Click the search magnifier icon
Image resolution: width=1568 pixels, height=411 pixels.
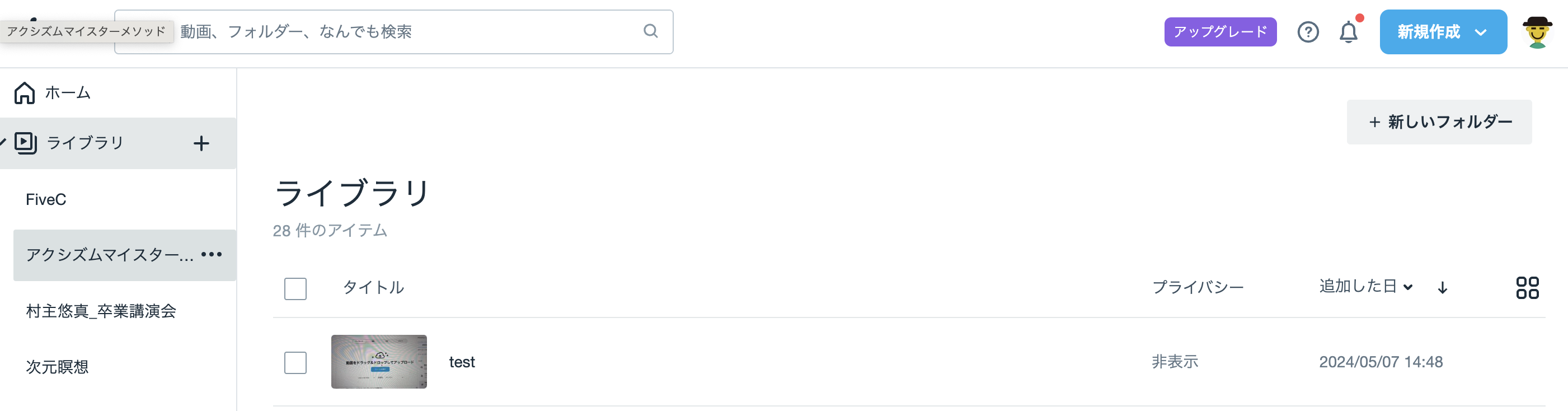coord(650,31)
